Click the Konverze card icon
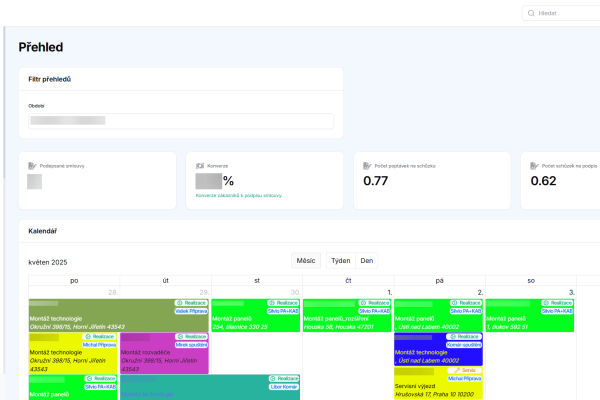This screenshot has height=400, width=600. 200,166
